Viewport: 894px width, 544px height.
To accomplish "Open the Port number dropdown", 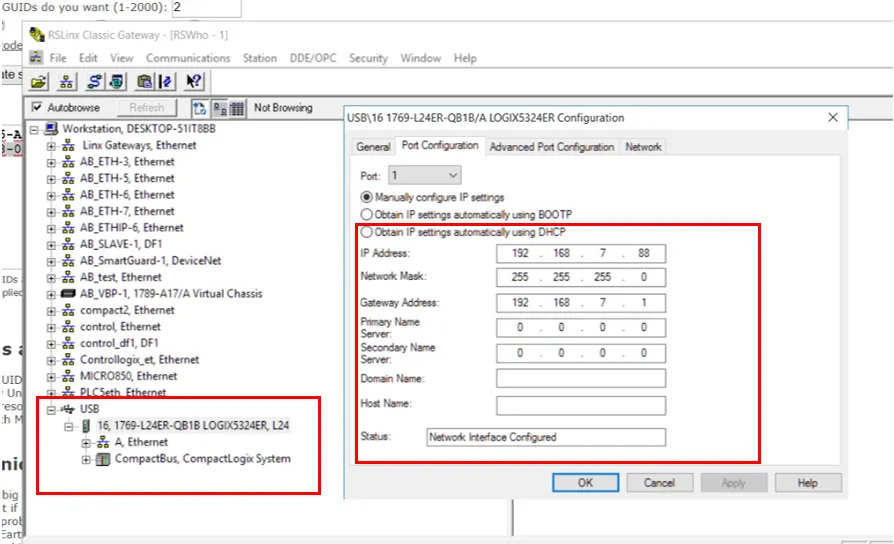I will (x=425, y=175).
